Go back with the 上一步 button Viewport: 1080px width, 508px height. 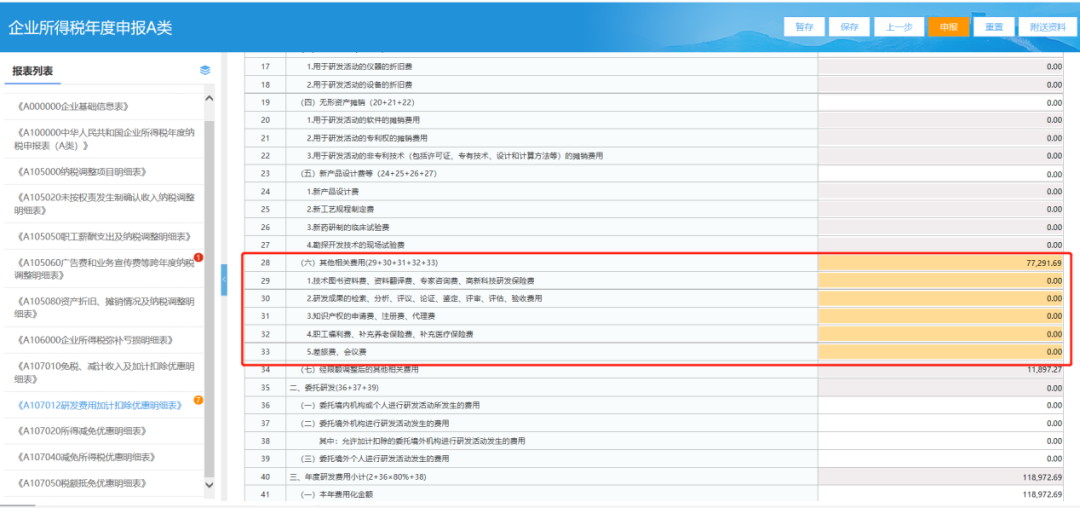point(899,27)
